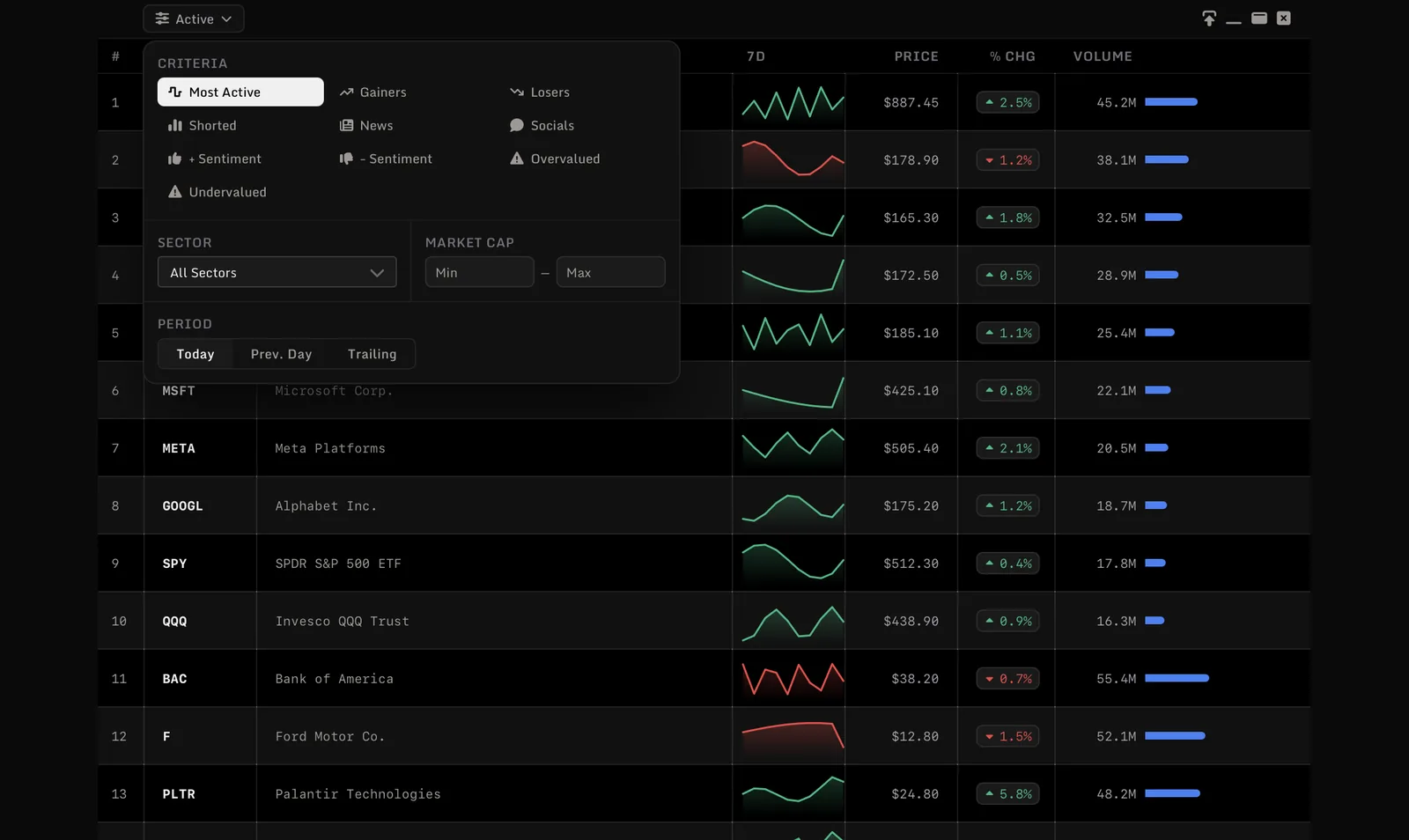Open the Active filter dropdown
The height and width of the screenshot is (840, 1409).
[x=194, y=18]
